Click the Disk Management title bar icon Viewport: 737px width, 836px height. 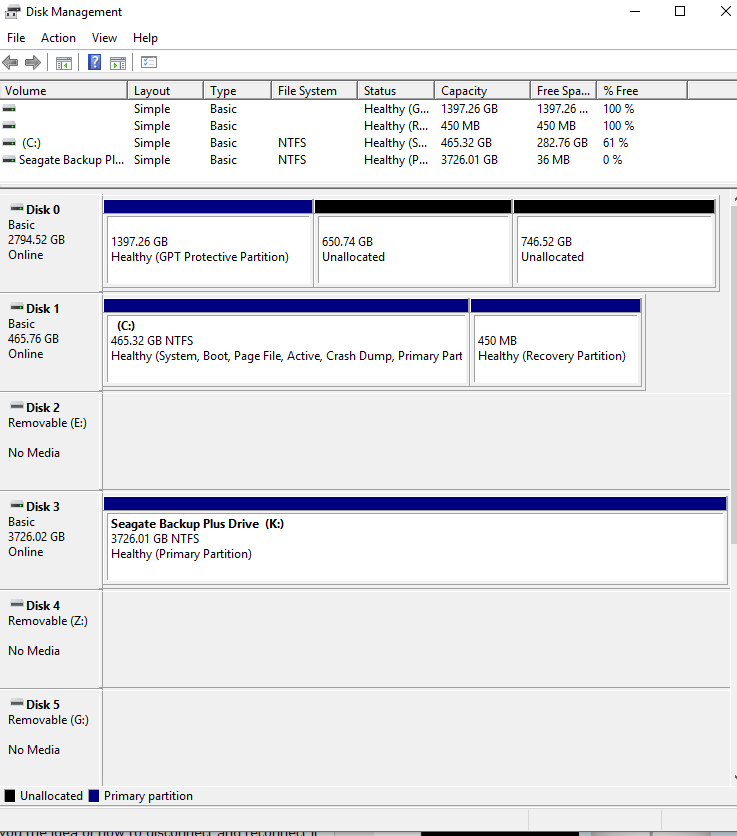(x=12, y=11)
